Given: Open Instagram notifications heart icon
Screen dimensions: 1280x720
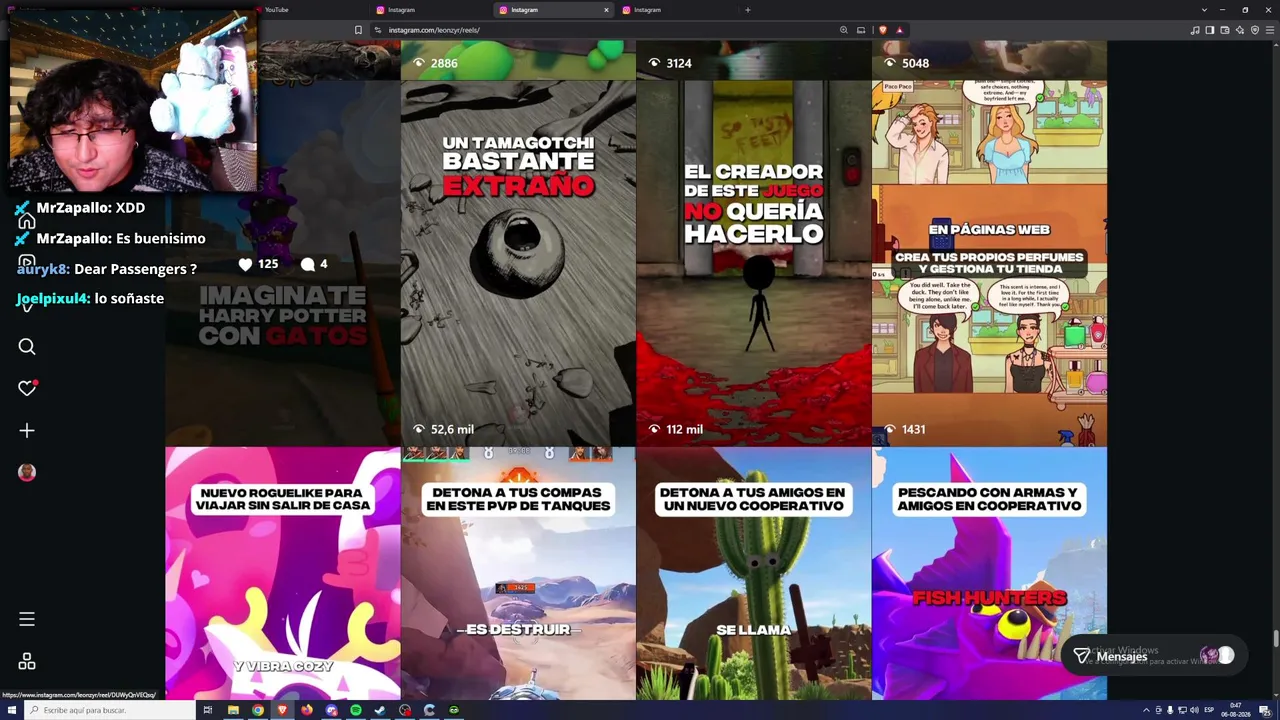Looking at the screenshot, I should [27, 388].
